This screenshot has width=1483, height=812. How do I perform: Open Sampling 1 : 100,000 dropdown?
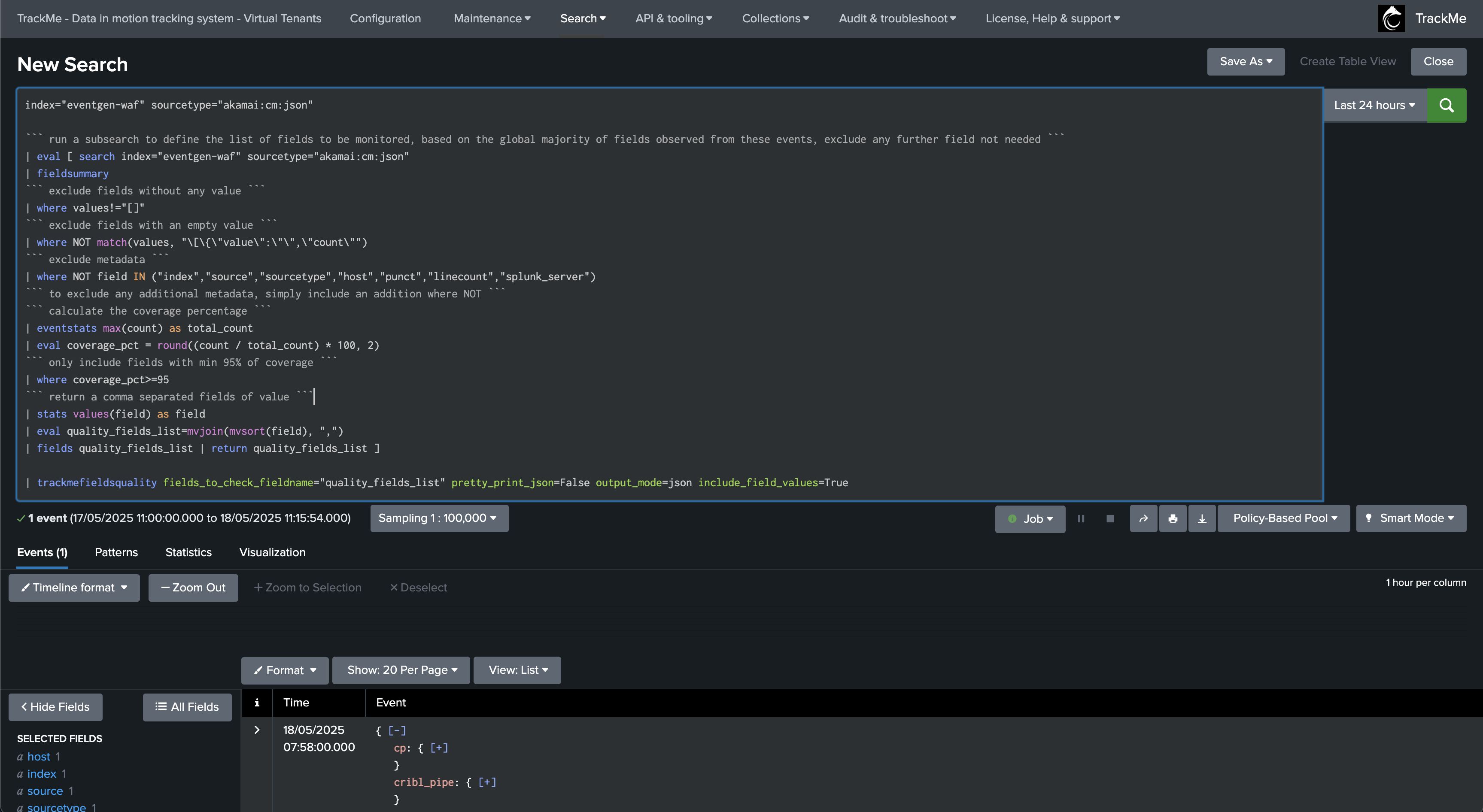tap(439, 518)
